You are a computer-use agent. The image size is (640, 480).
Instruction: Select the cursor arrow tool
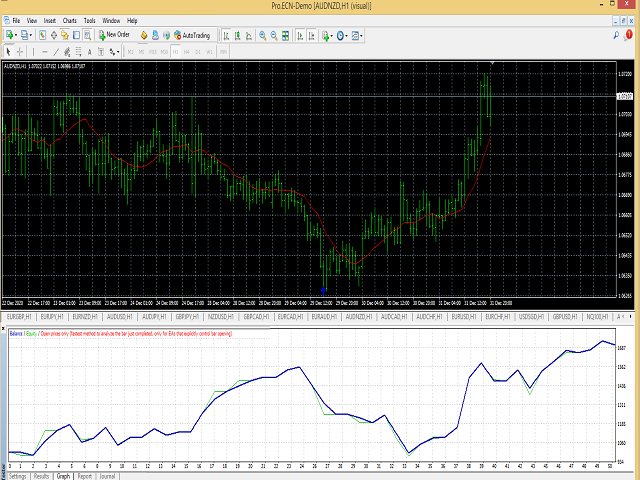pyautogui.click(x=8, y=52)
